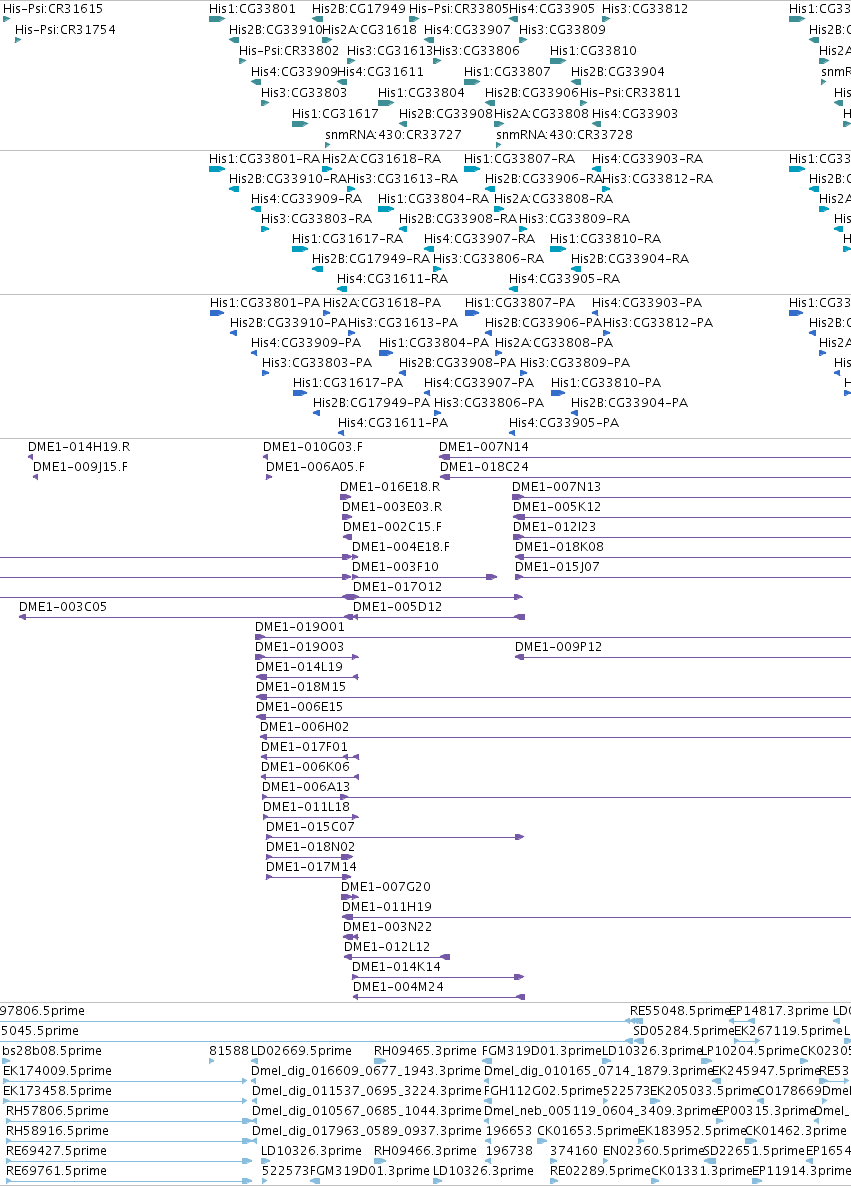
Task: Select EST label EK173458.5prime
Action: (x=57, y=1091)
